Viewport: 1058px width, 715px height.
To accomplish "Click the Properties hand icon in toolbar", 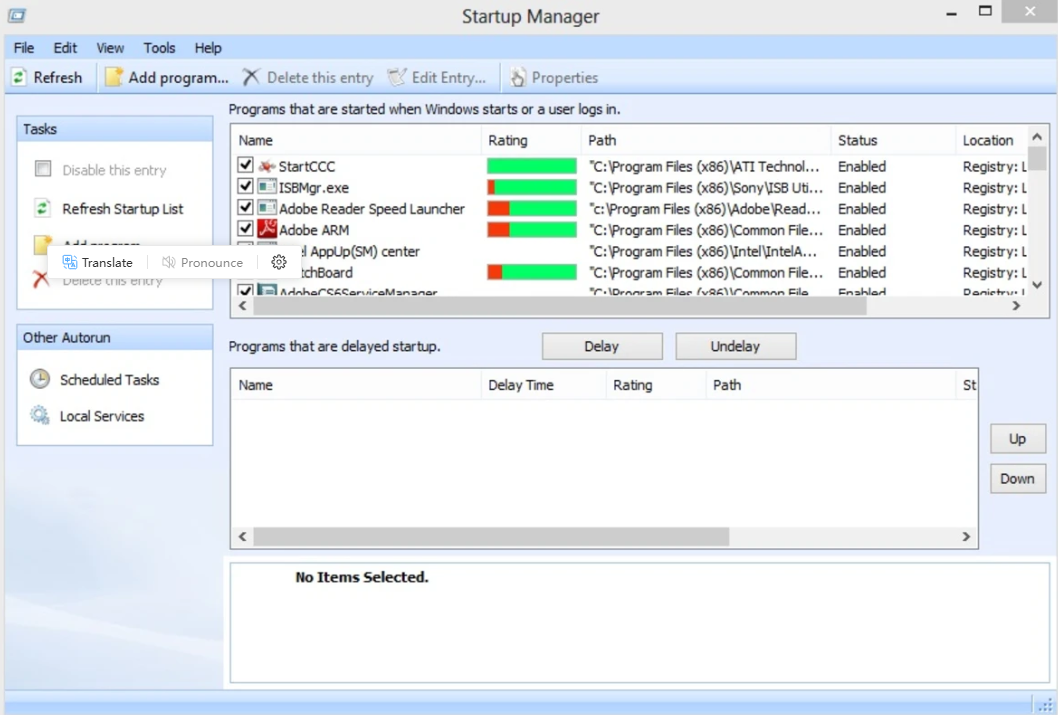I will (x=517, y=78).
